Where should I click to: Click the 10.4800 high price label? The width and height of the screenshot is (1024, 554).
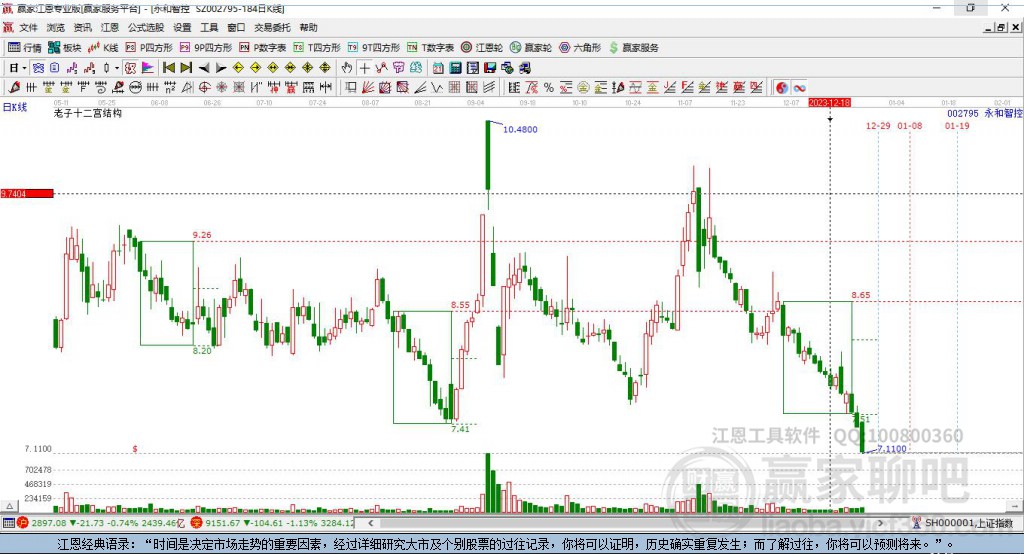click(520, 129)
